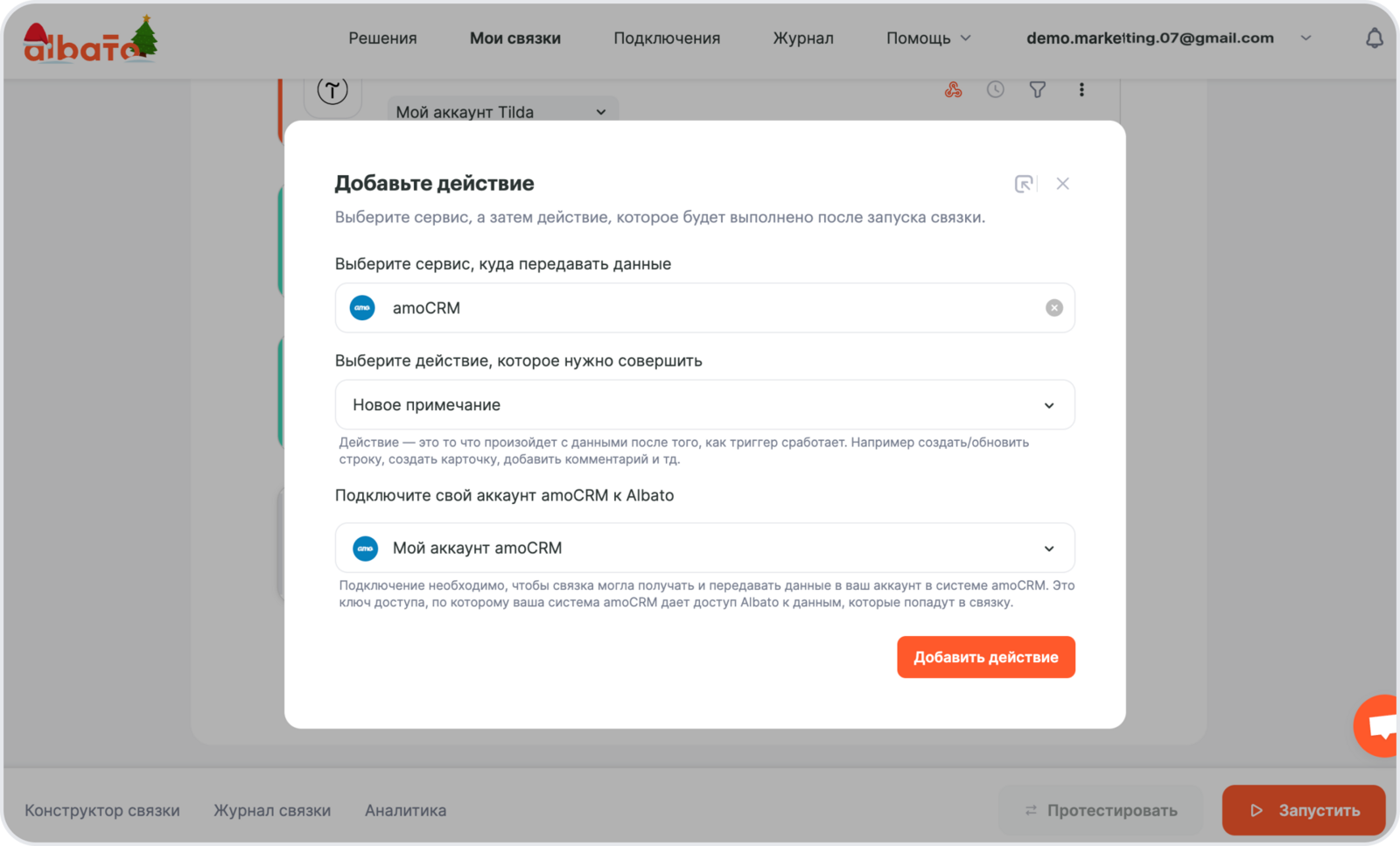Click the Добавить действие button
The image size is (1400, 846).
point(985,657)
